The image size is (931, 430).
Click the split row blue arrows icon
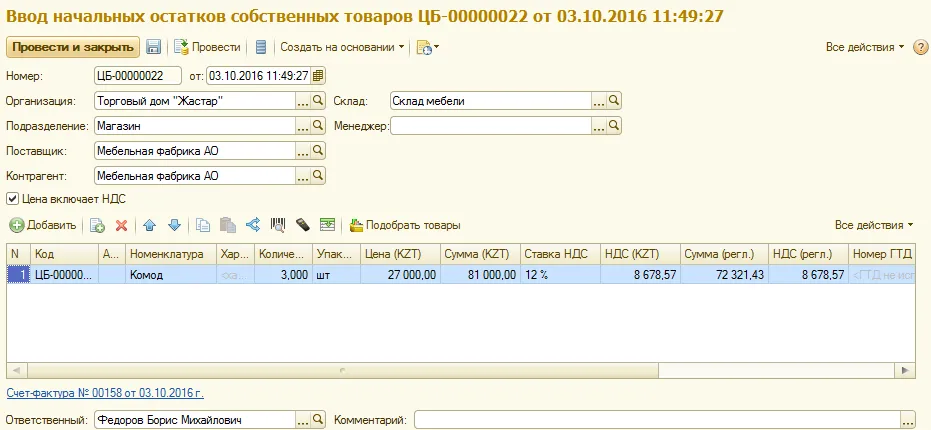pos(253,225)
